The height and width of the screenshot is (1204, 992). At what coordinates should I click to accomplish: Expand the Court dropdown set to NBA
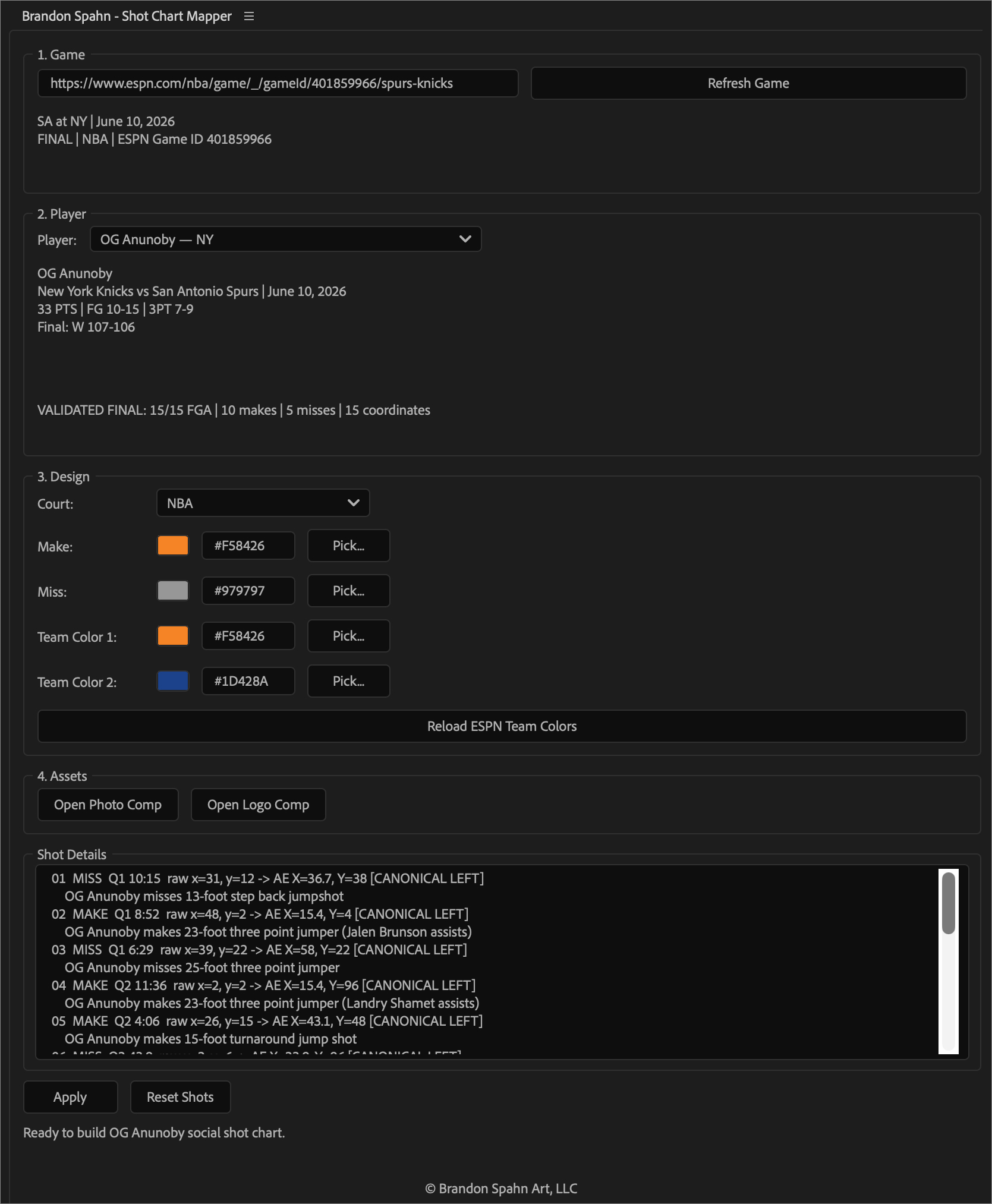pos(263,503)
